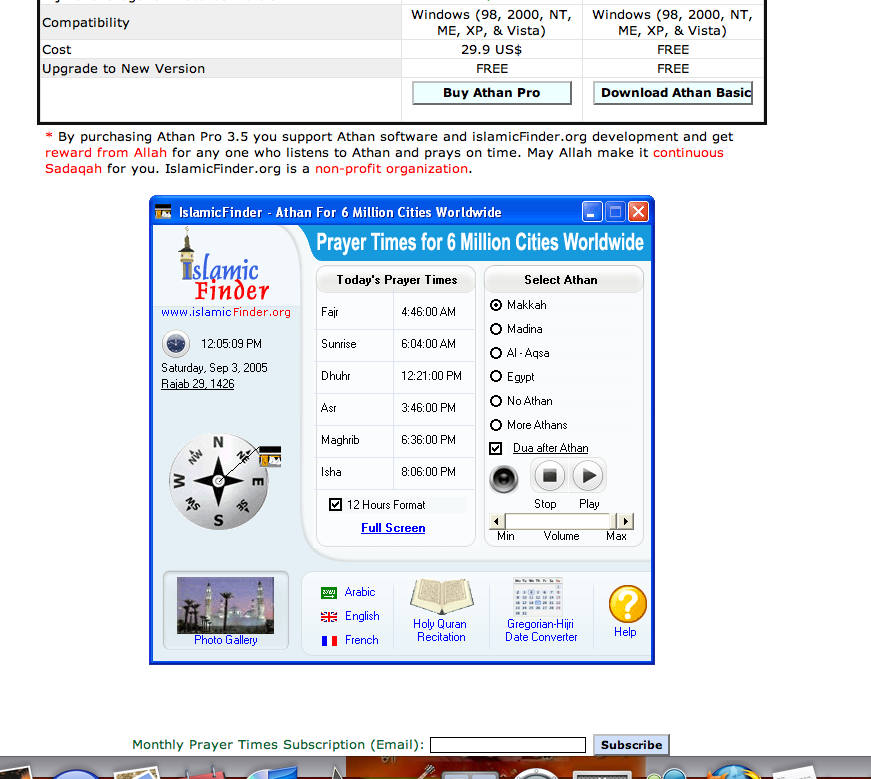This screenshot has height=779, width=871.
Task: Choose the No Athan radio button
Action: [496, 401]
